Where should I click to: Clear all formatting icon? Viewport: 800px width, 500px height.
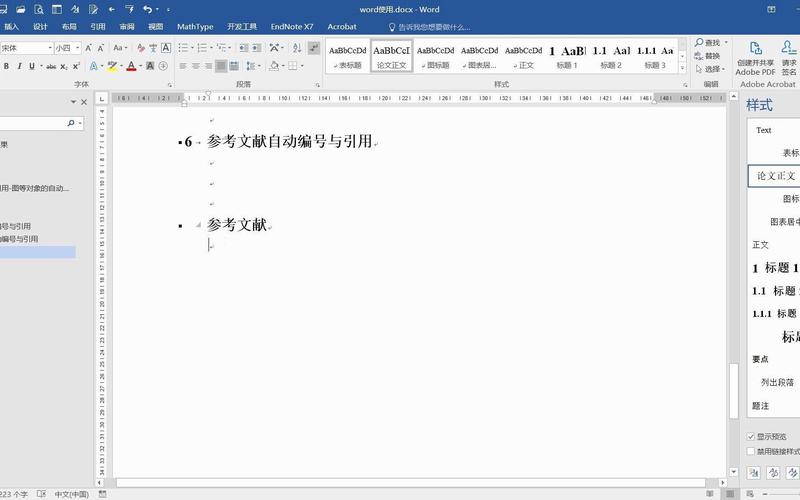141,48
